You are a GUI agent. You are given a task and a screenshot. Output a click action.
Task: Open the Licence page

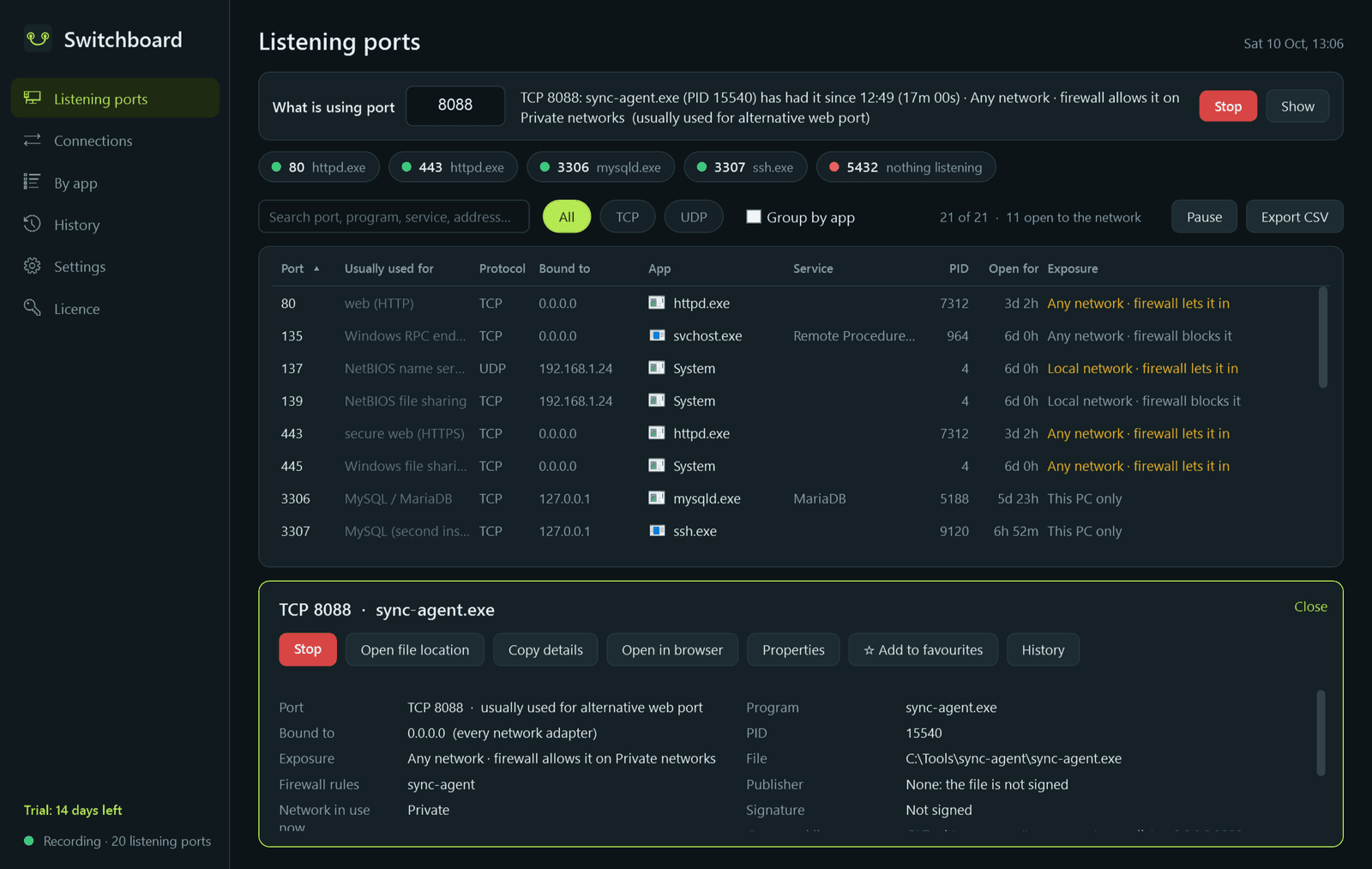tap(115, 308)
